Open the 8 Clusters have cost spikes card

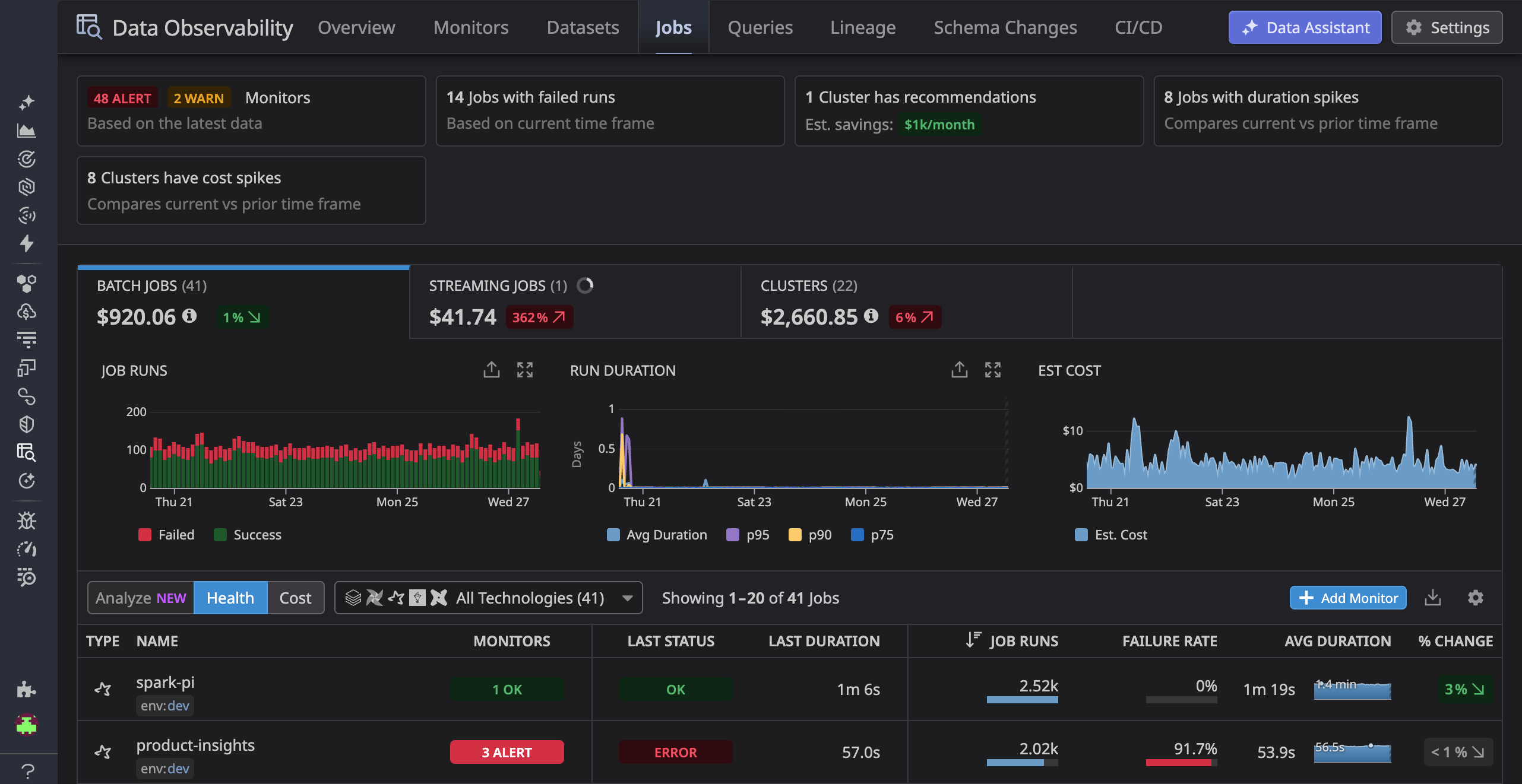coord(251,191)
